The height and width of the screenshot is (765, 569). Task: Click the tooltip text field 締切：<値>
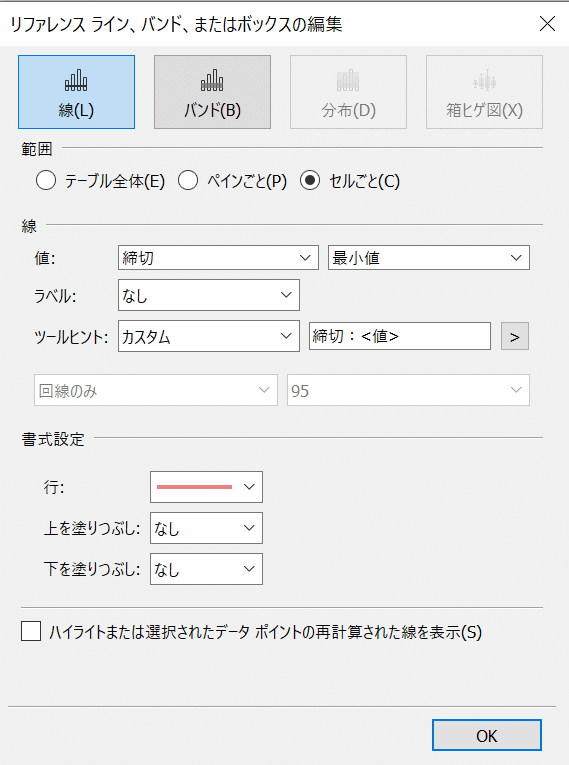click(400, 336)
